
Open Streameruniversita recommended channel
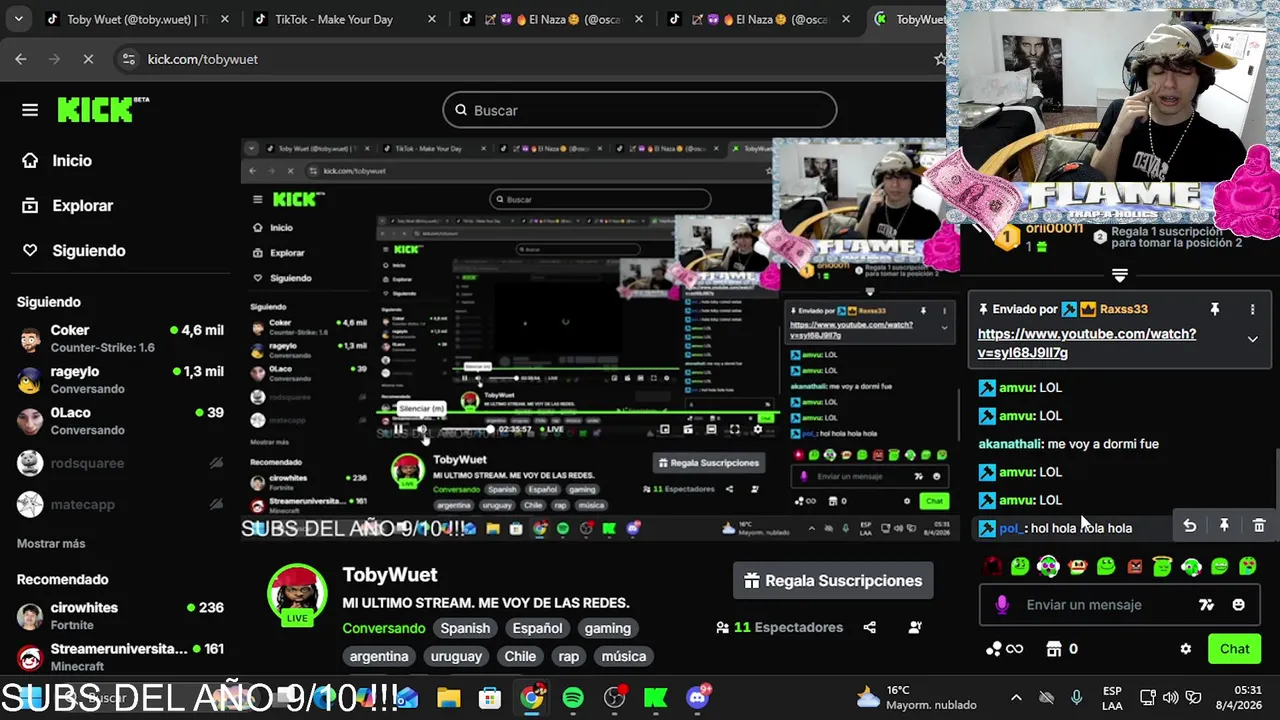coord(120,656)
